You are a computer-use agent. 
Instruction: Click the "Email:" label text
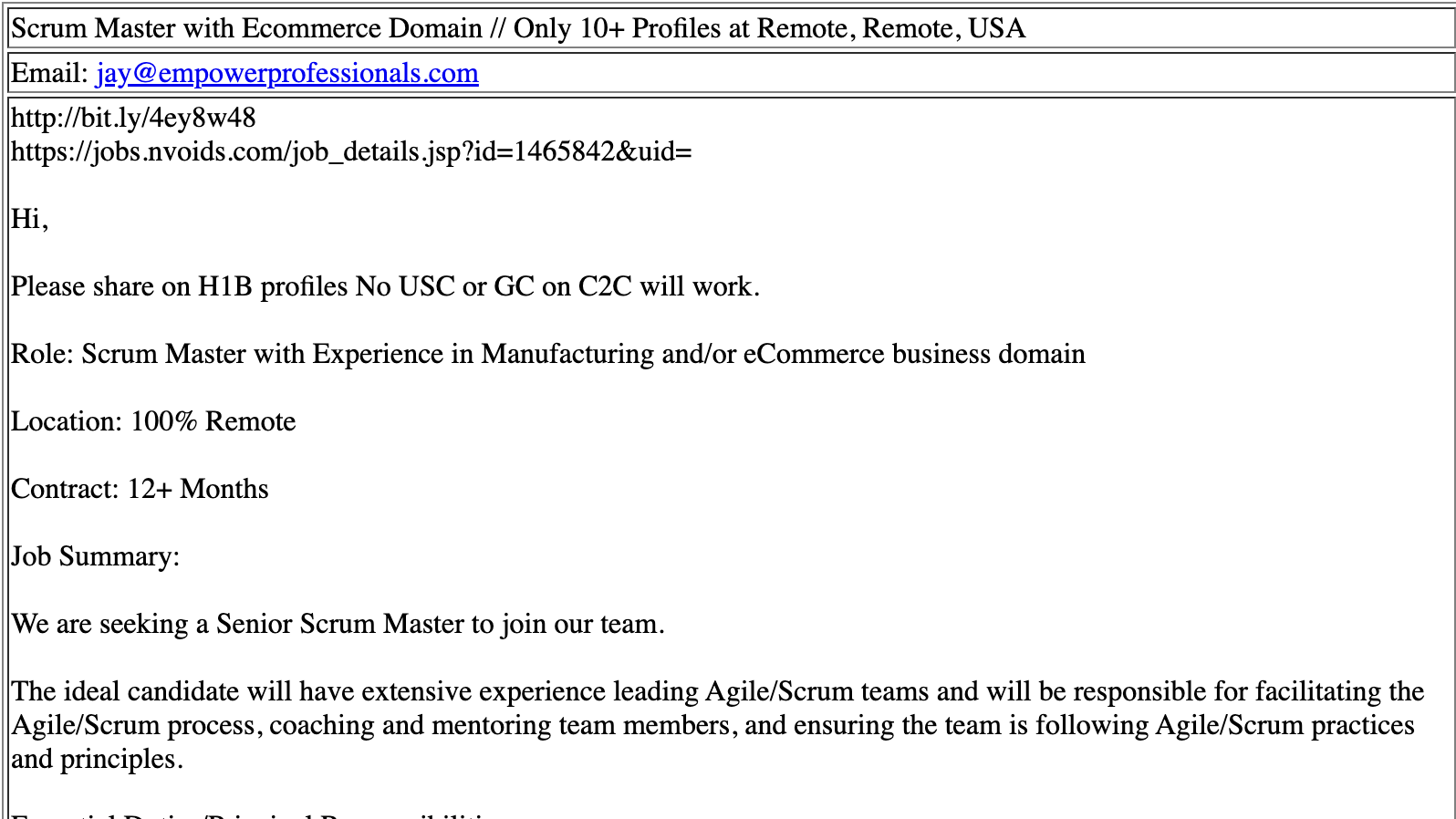tap(50, 73)
